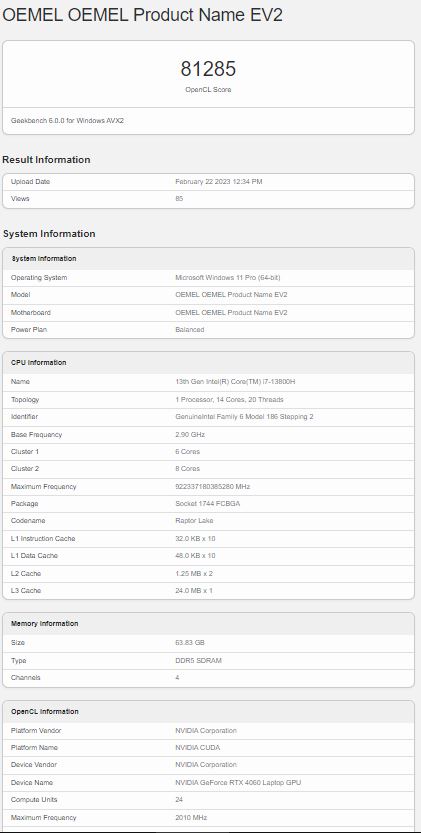The width and height of the screenshot is (421, 833).
Task: Click the Platform Name NVIDIA CUDA value
Action: click(x=198, y=748)
